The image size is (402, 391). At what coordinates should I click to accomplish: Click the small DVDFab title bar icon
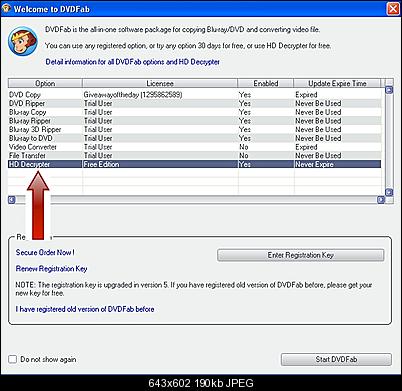click(6, 8)
